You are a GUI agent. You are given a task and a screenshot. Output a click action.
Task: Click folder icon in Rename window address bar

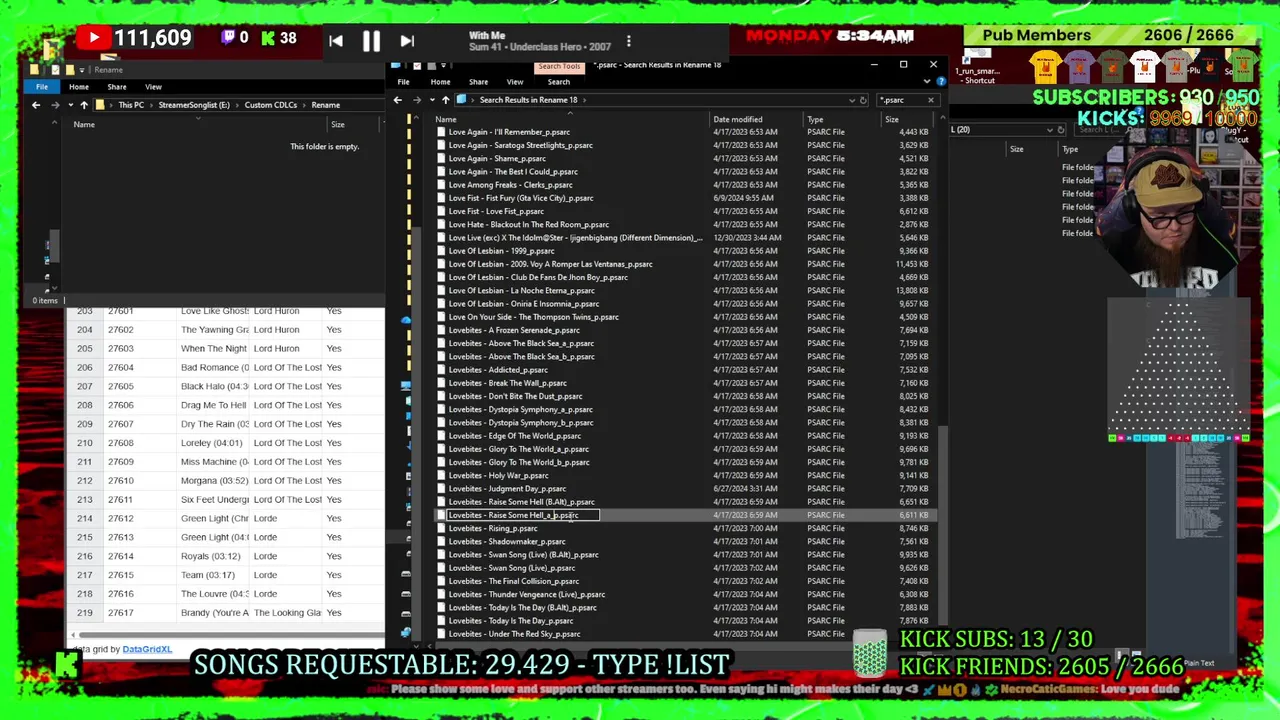point(101,105)
